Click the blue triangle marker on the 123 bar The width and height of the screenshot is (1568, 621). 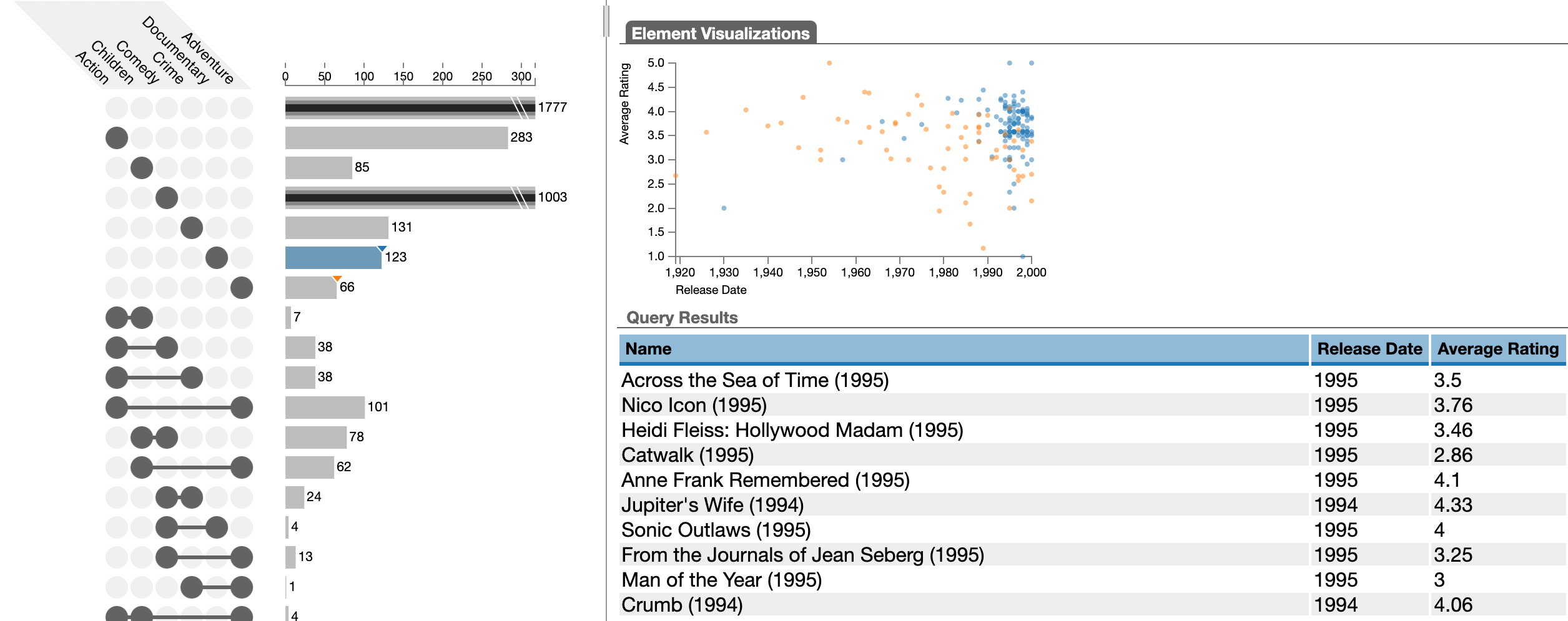[x=382, y=249]
